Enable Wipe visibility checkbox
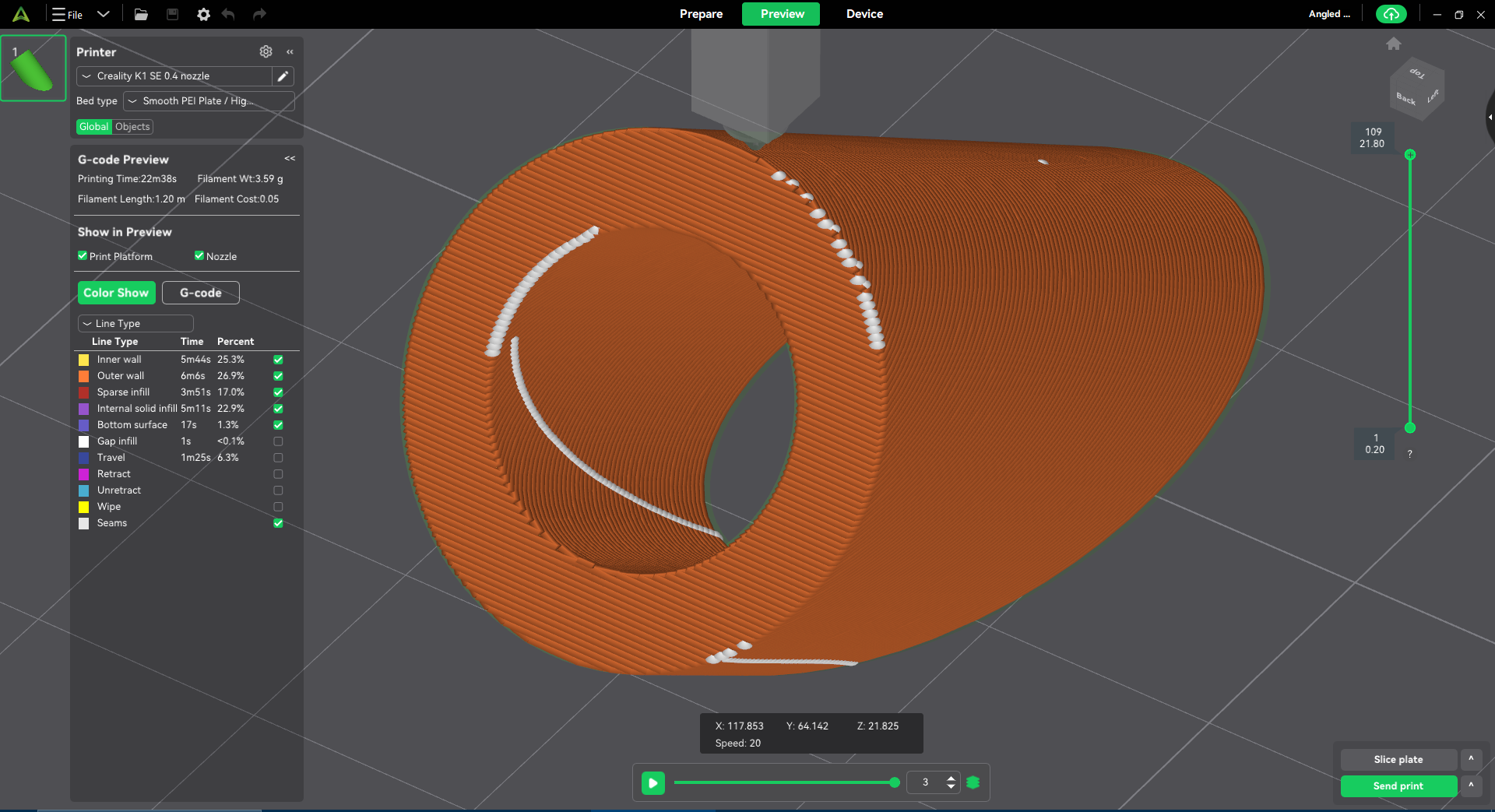Image resolution: width=1495 pixels, height=812 pixels. click(278, 507)
